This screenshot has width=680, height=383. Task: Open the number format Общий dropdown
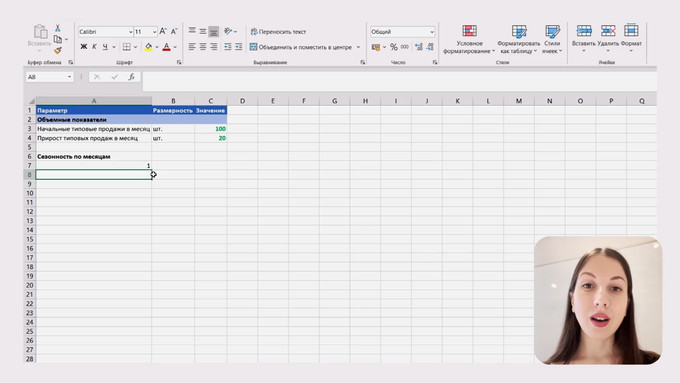[x=432, y=32]
